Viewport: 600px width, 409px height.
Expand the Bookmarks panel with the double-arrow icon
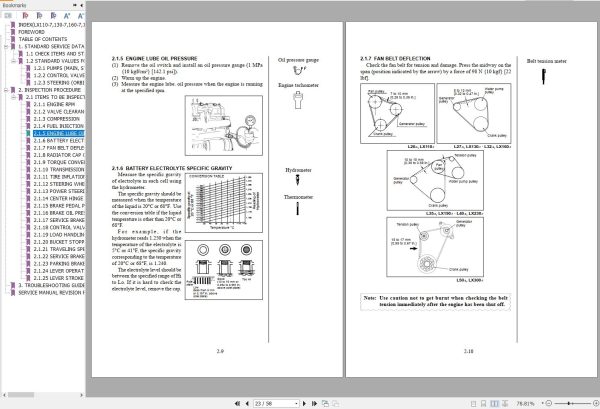(75, 5)
